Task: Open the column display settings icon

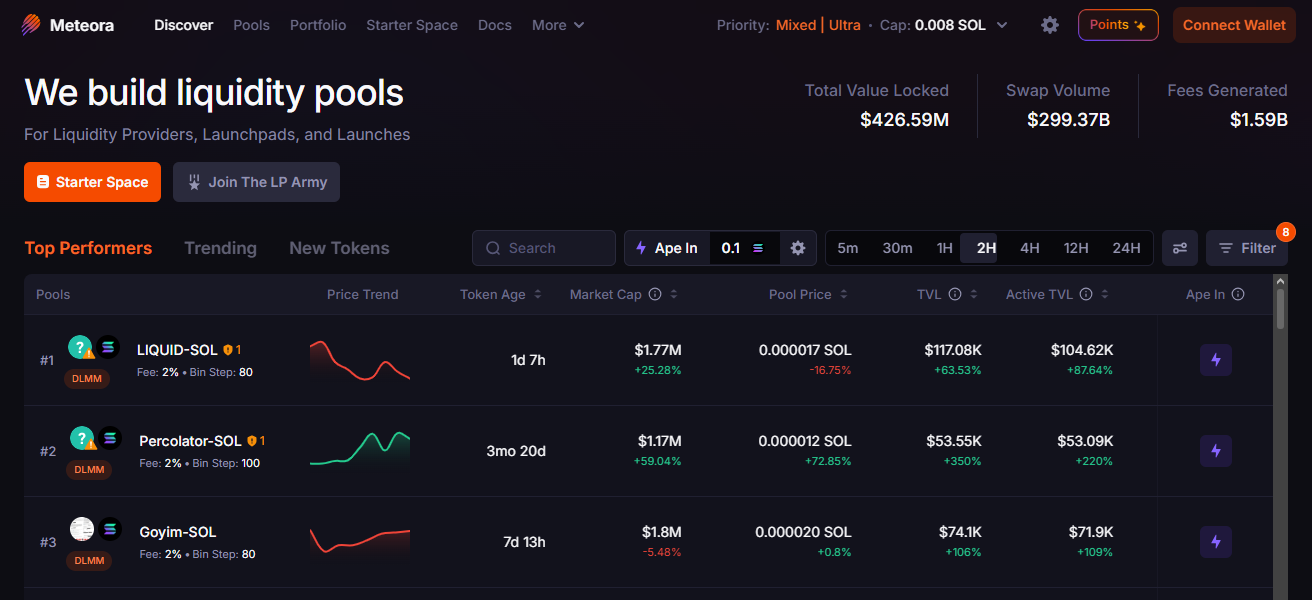Action: (x=1179, y=248)
